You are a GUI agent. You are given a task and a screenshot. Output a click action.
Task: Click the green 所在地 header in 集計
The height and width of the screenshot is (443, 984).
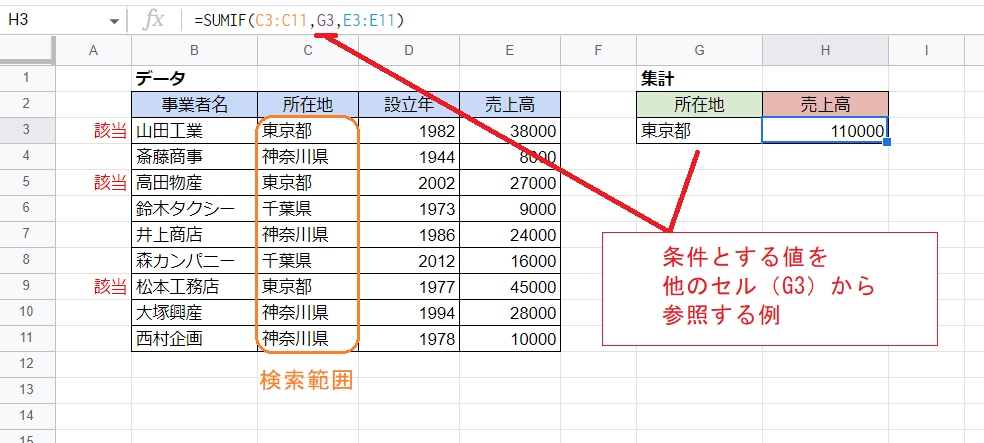699,104
